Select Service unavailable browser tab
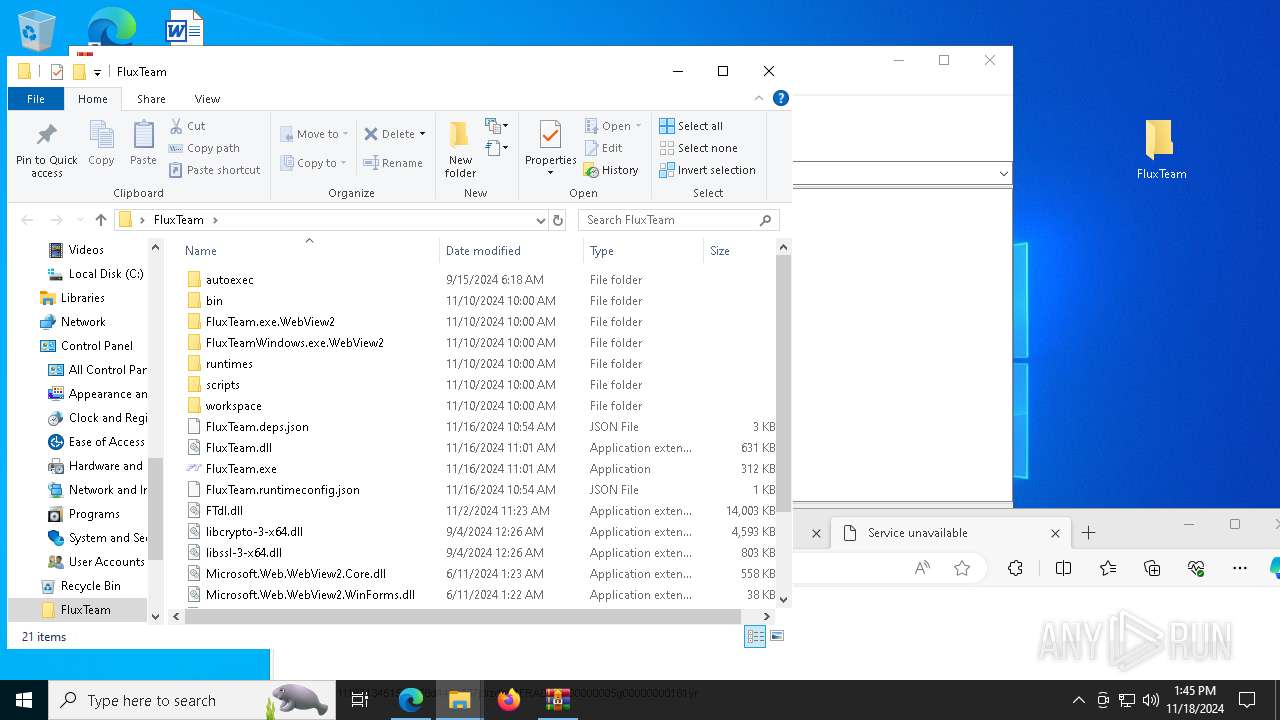The image size is (1280, 720). click(948, 533)
